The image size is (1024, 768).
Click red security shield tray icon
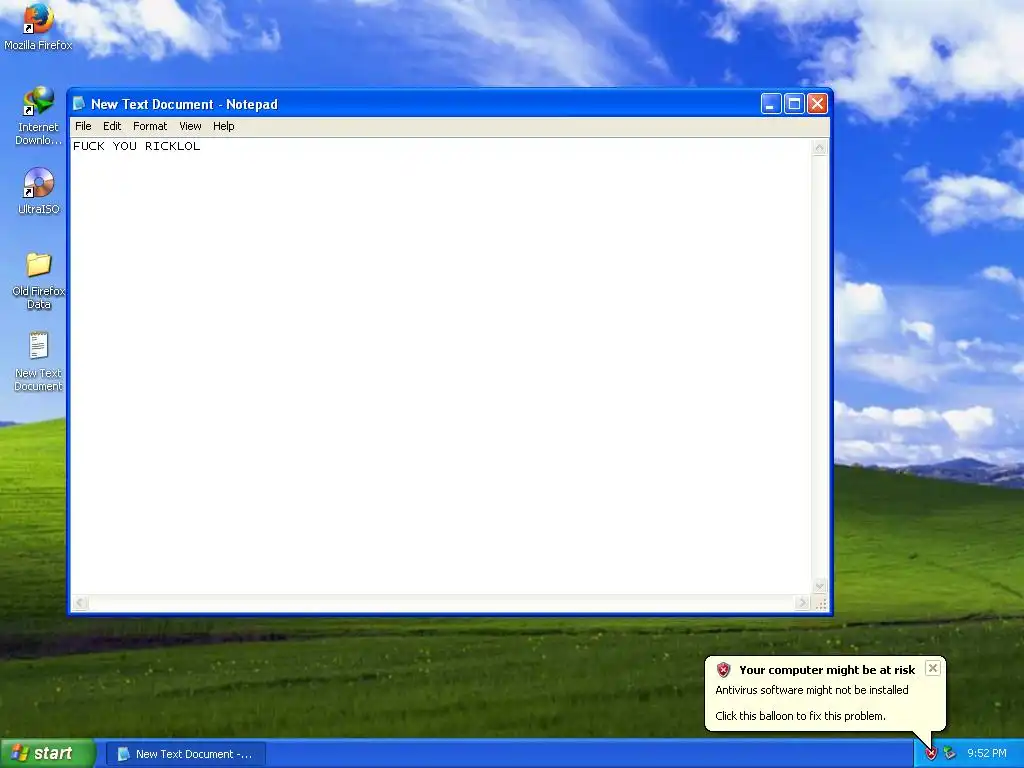(931, 754)
